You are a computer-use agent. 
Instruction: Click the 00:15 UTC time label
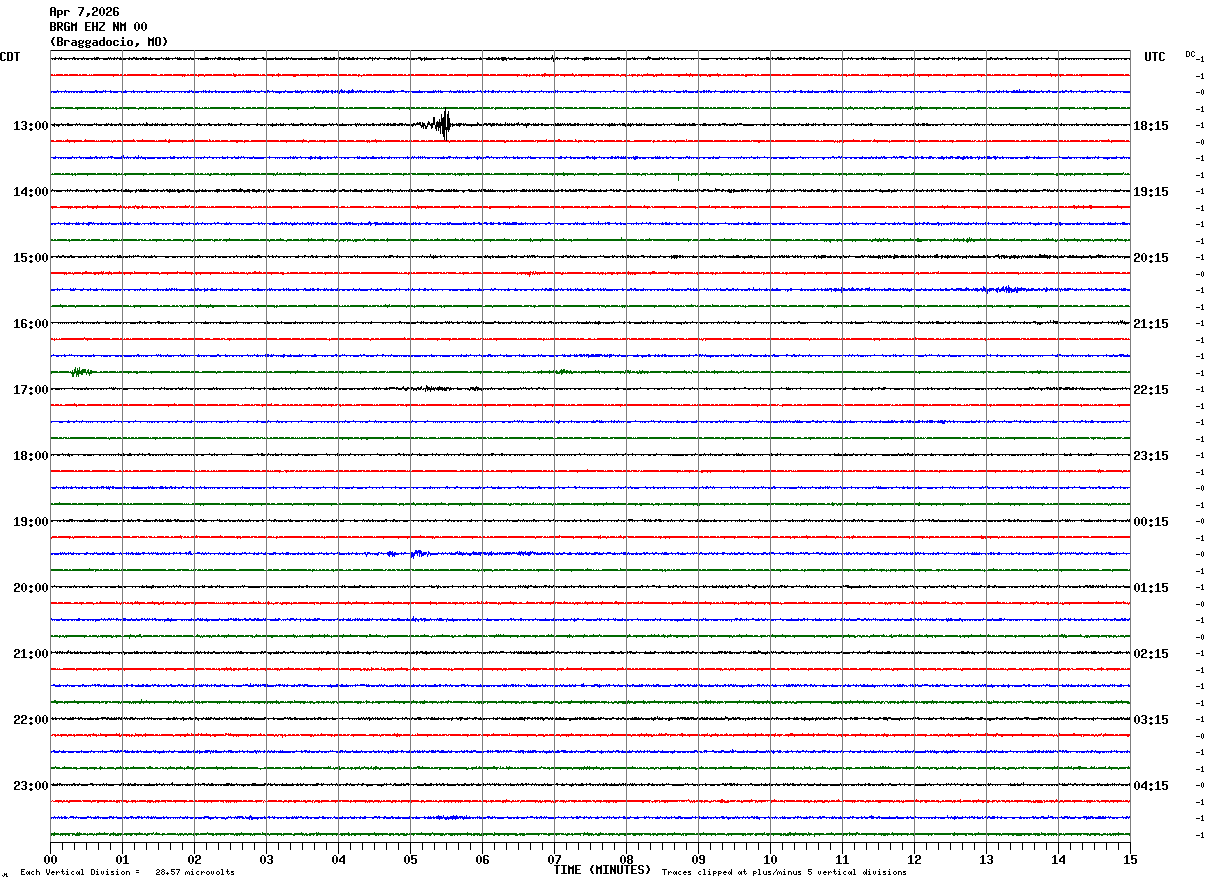1151,522
